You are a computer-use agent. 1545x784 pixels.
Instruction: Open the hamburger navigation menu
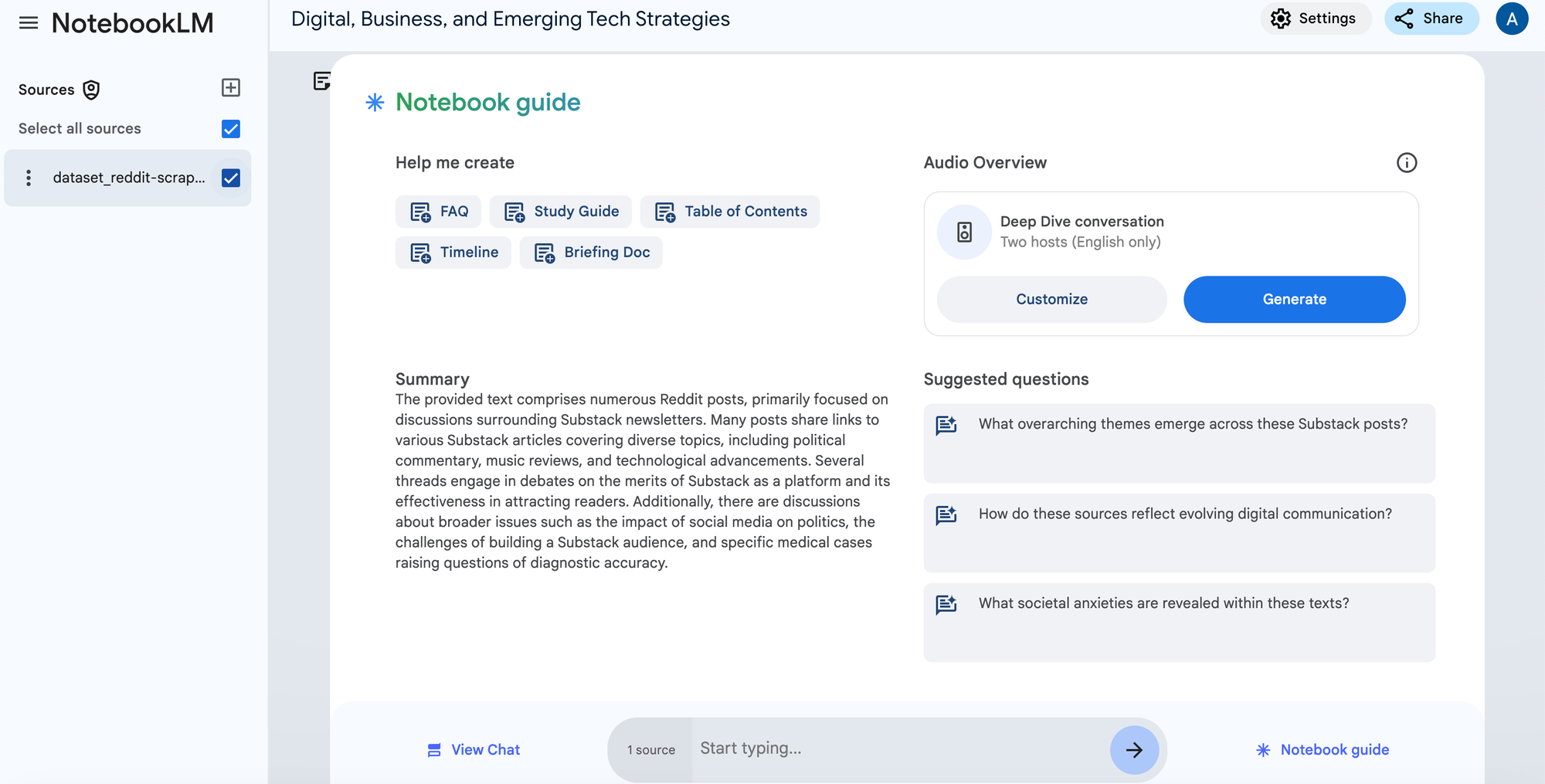[x=29, y=23]
